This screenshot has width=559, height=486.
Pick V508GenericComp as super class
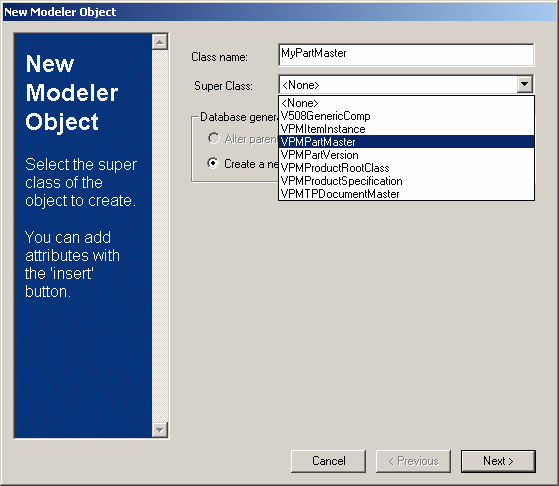406,116
